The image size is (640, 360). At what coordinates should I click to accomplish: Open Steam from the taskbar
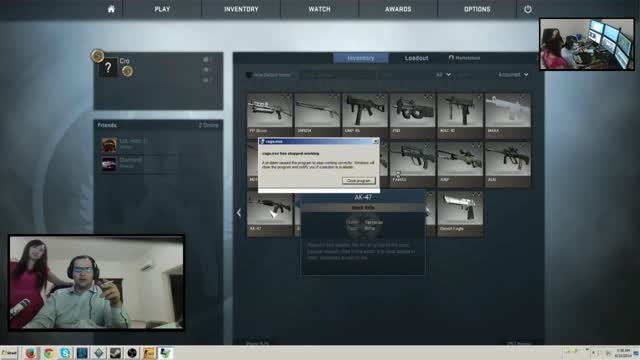coord(115,353)
